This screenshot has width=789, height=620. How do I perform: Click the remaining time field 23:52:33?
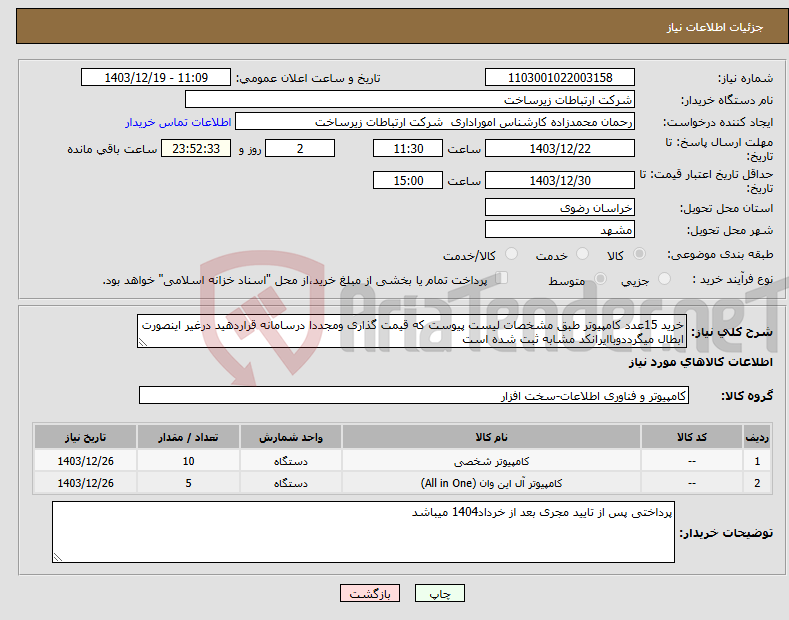click(x=196, y=148)
